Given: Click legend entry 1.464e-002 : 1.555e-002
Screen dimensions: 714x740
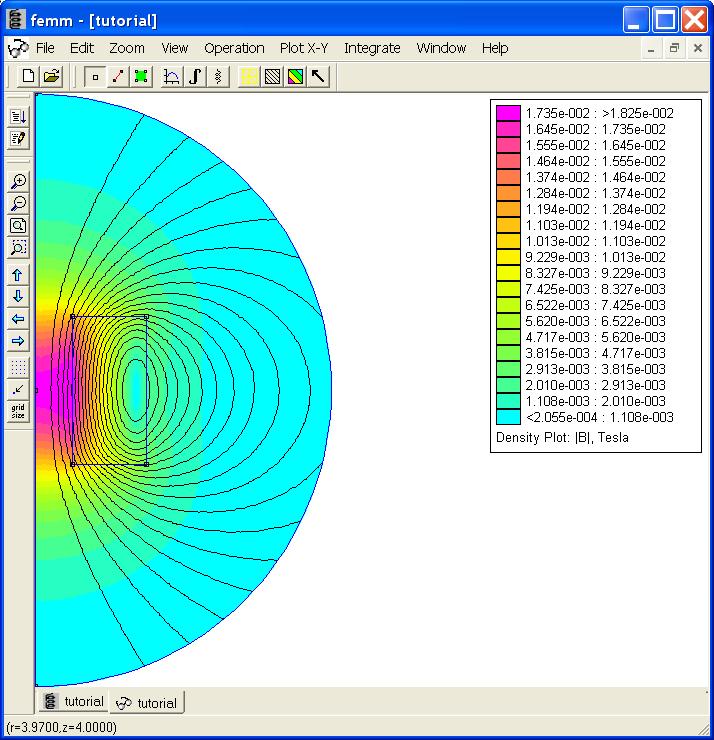Looking at the screenshot, I should 595,161.
